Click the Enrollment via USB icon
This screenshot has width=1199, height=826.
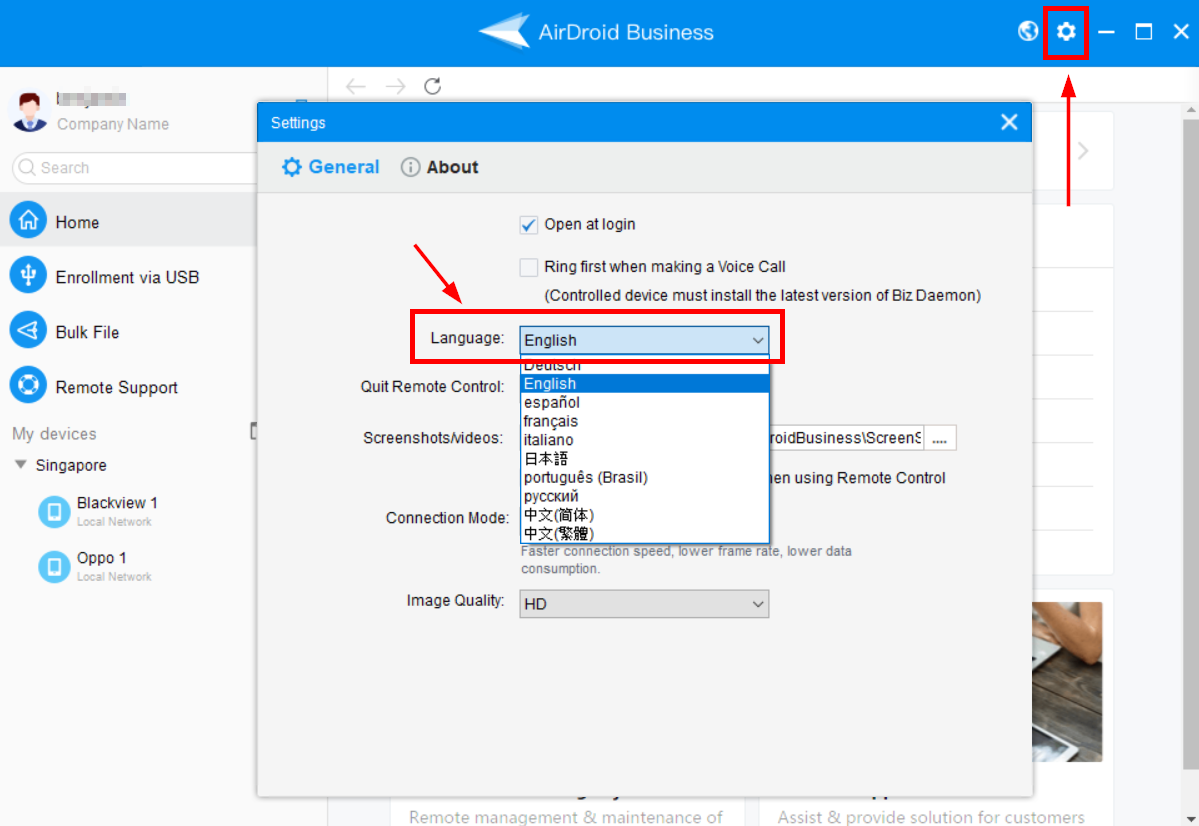(x=28, y=275)
